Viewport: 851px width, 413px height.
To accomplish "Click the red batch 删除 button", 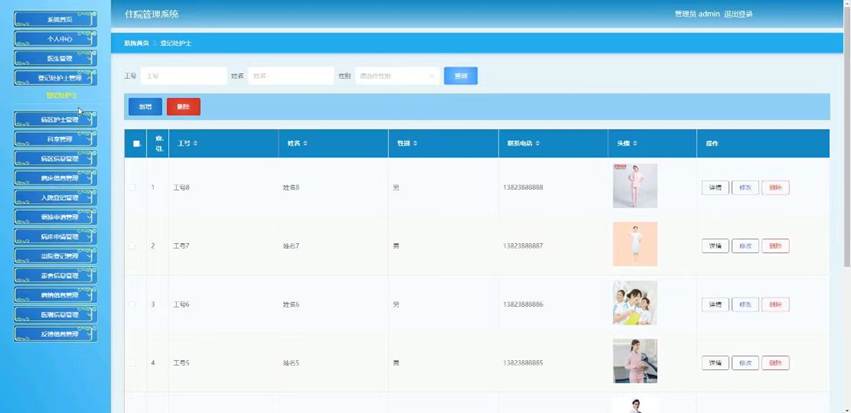I will pos(183,107).
